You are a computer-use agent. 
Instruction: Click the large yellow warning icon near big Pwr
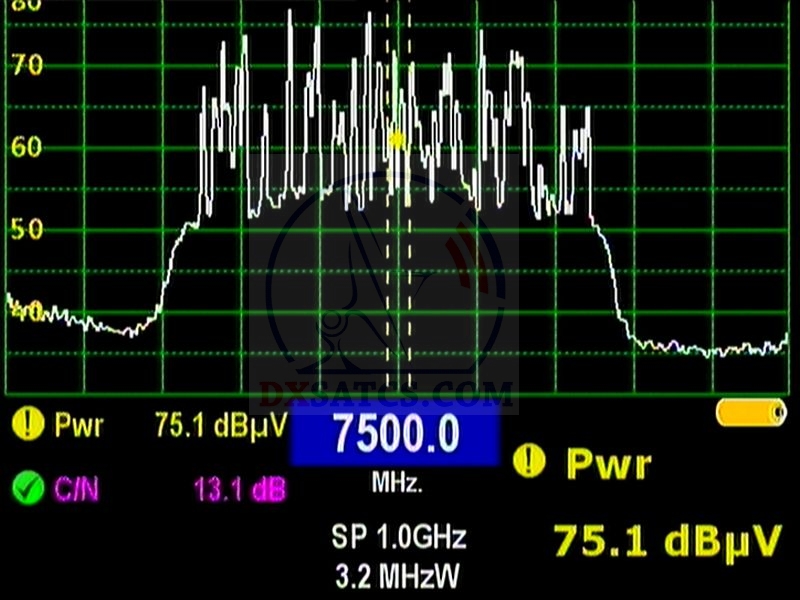[x=530, y=462]
